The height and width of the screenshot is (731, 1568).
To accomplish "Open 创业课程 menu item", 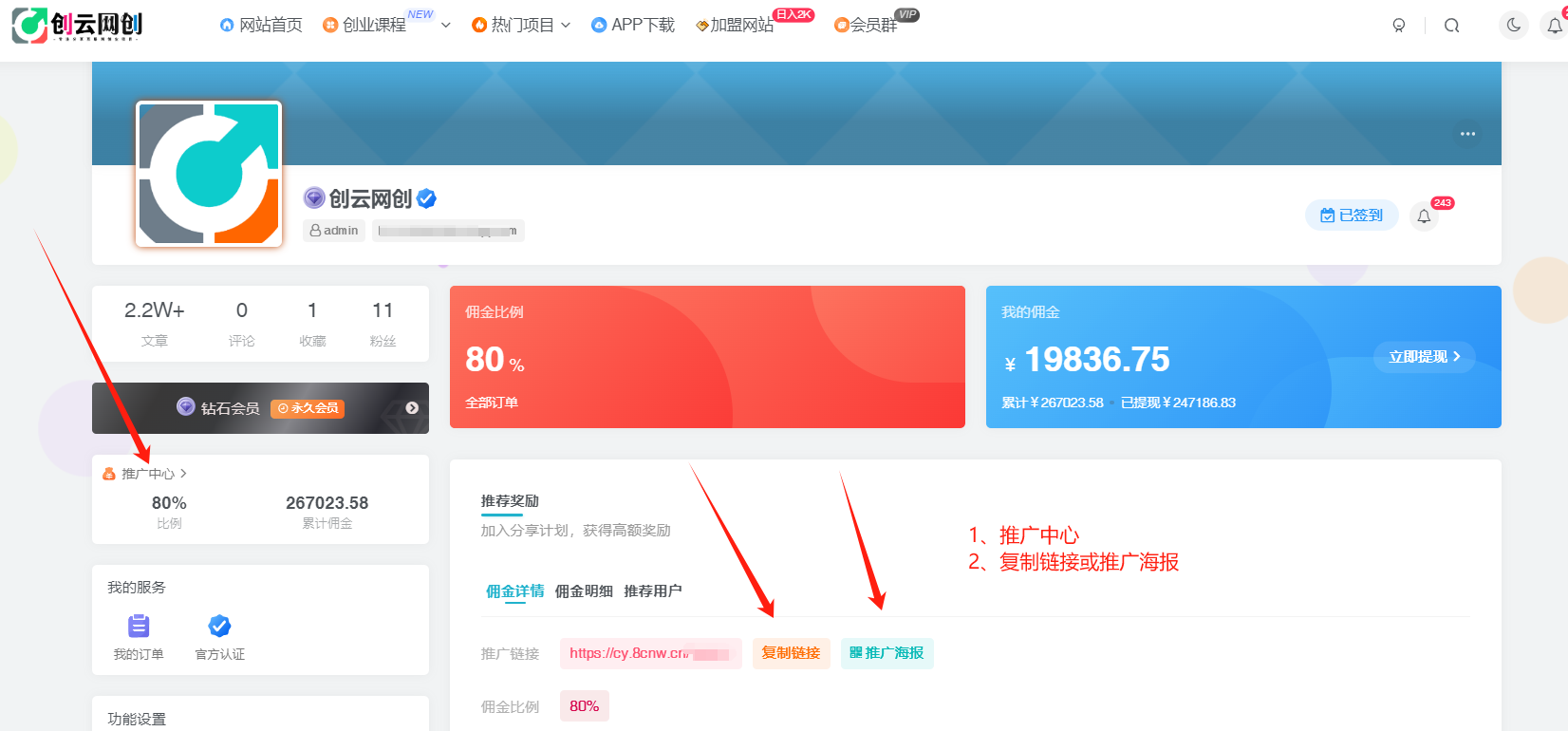I will pos(364,25).
